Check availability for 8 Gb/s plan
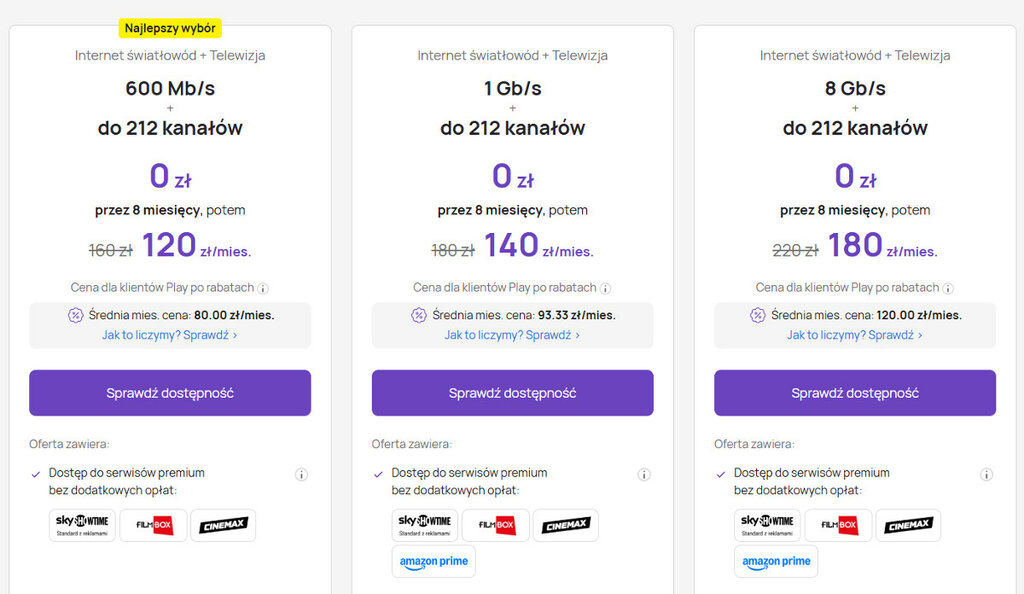The height and width of the screenshot is (594, 1024). [x=855, y=393]
